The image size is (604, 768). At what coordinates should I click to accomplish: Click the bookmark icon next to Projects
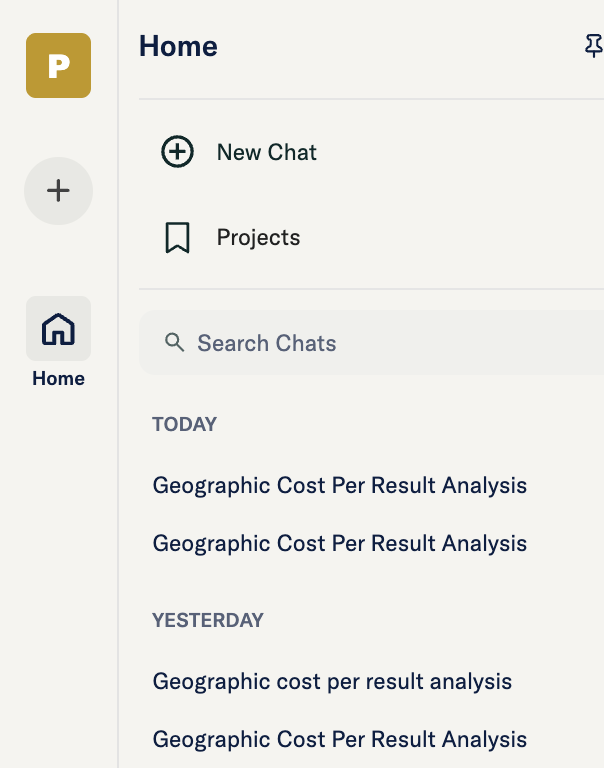[x=177, y=238]
